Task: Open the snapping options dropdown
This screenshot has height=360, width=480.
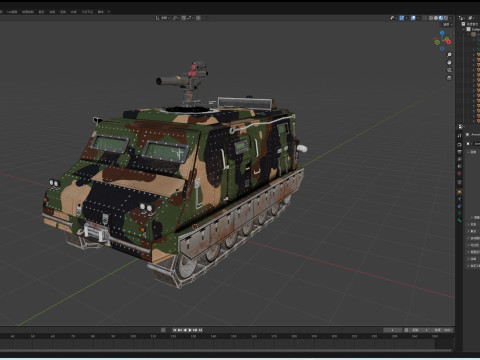Action: pyautogui.click(x=190, y=18)
